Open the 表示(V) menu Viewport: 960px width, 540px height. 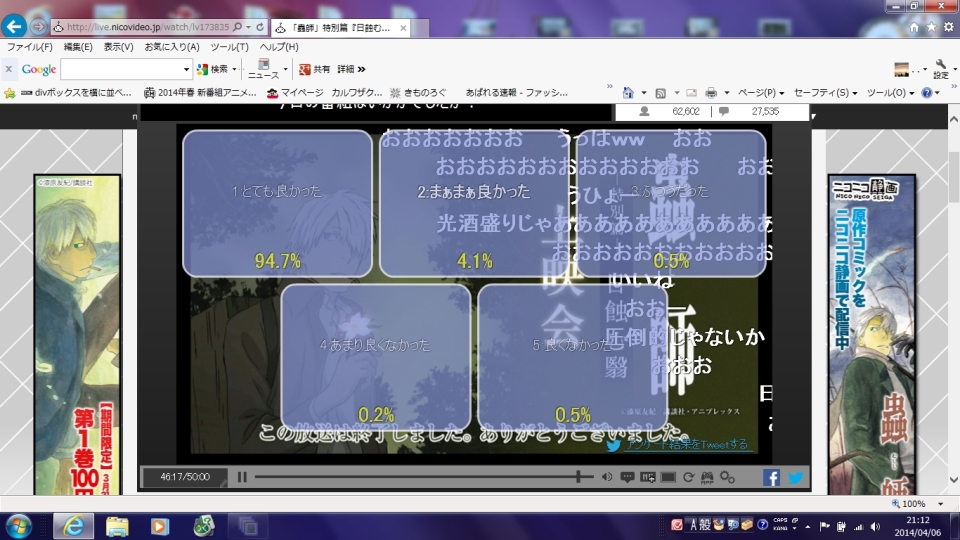[118, 47]
